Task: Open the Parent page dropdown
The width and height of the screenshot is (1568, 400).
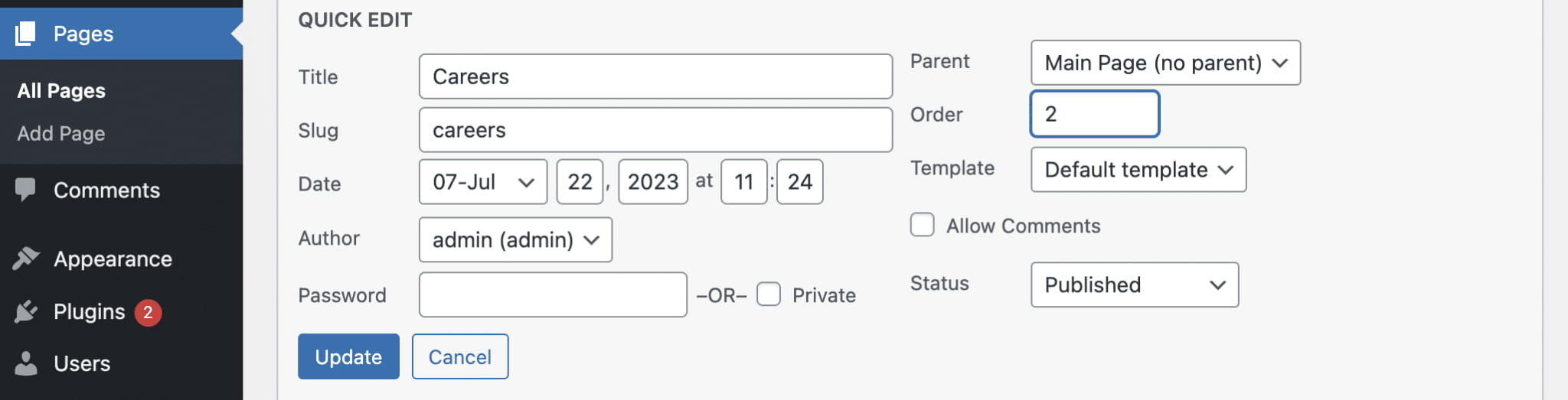Action: [x=1165, y=63]
